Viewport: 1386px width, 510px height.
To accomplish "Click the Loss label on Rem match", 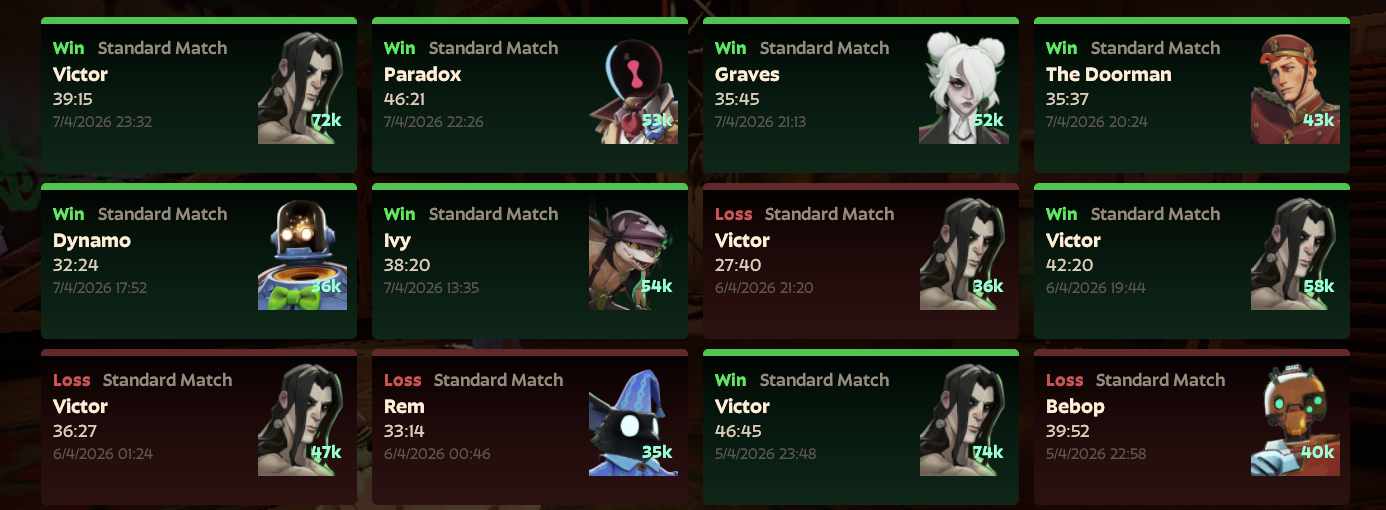I will point(403,380).
